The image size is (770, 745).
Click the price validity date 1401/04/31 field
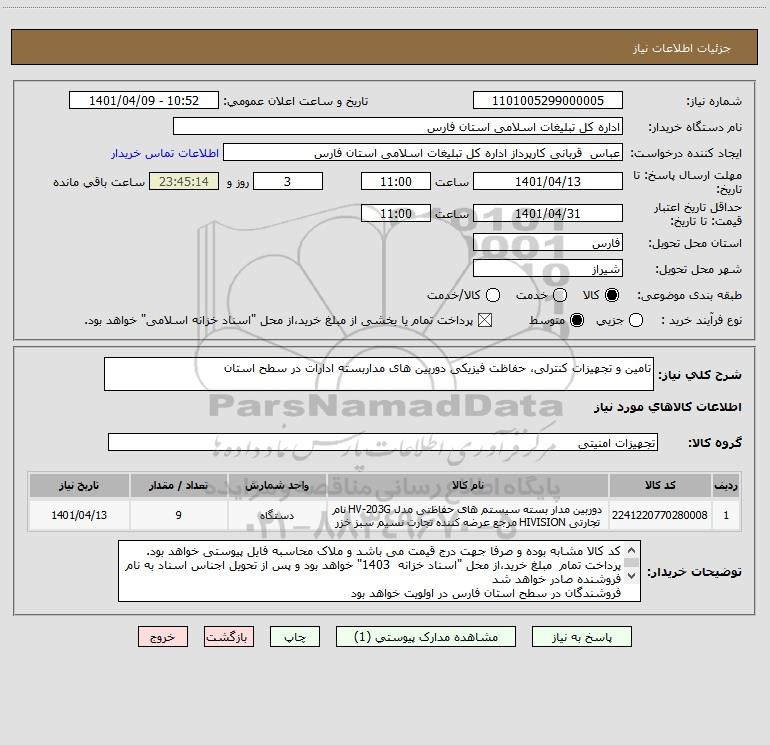pos(548,213)
